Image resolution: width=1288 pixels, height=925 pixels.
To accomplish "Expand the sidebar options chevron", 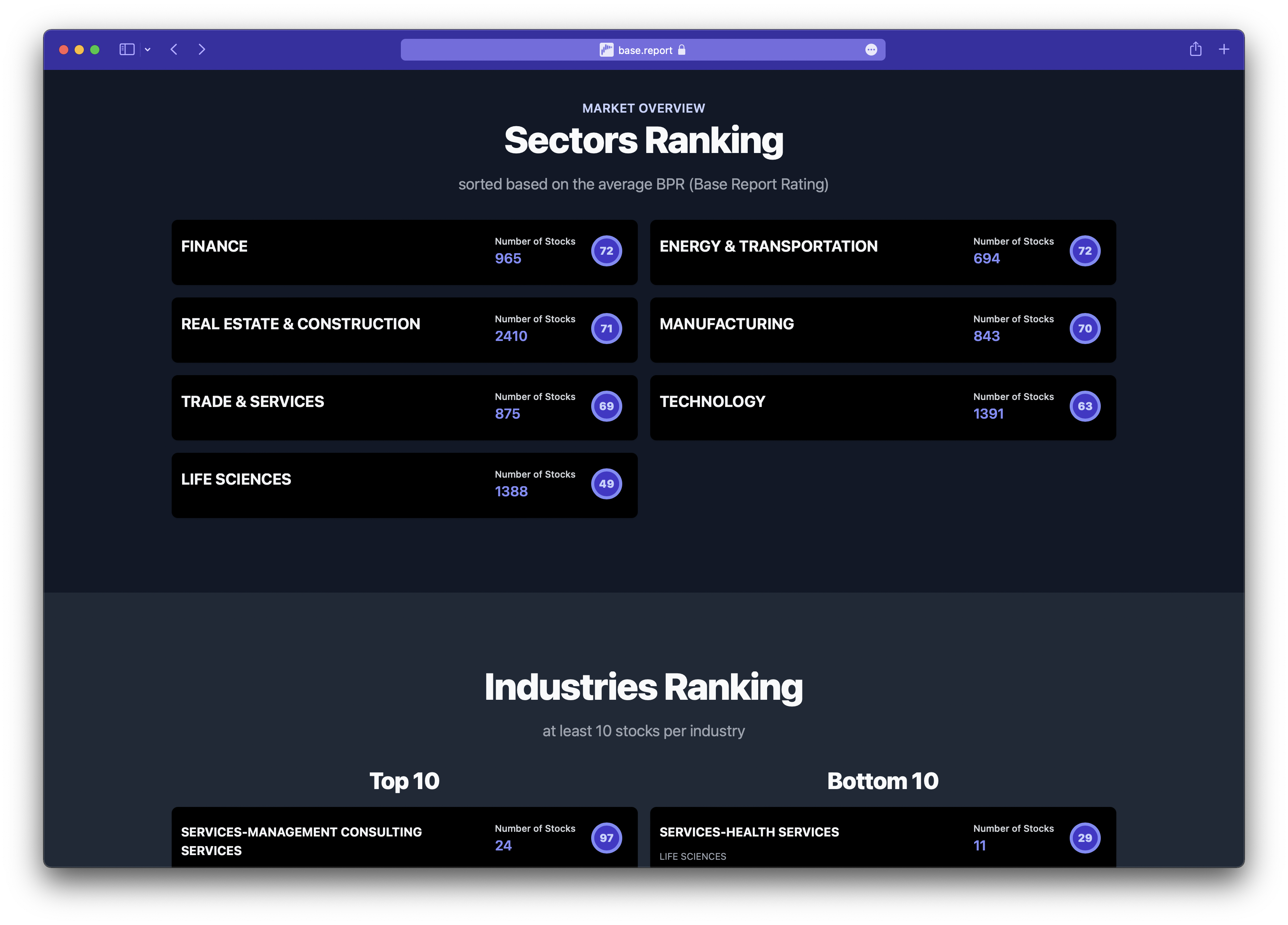I will pyautogui.click(x=147, y=49).
